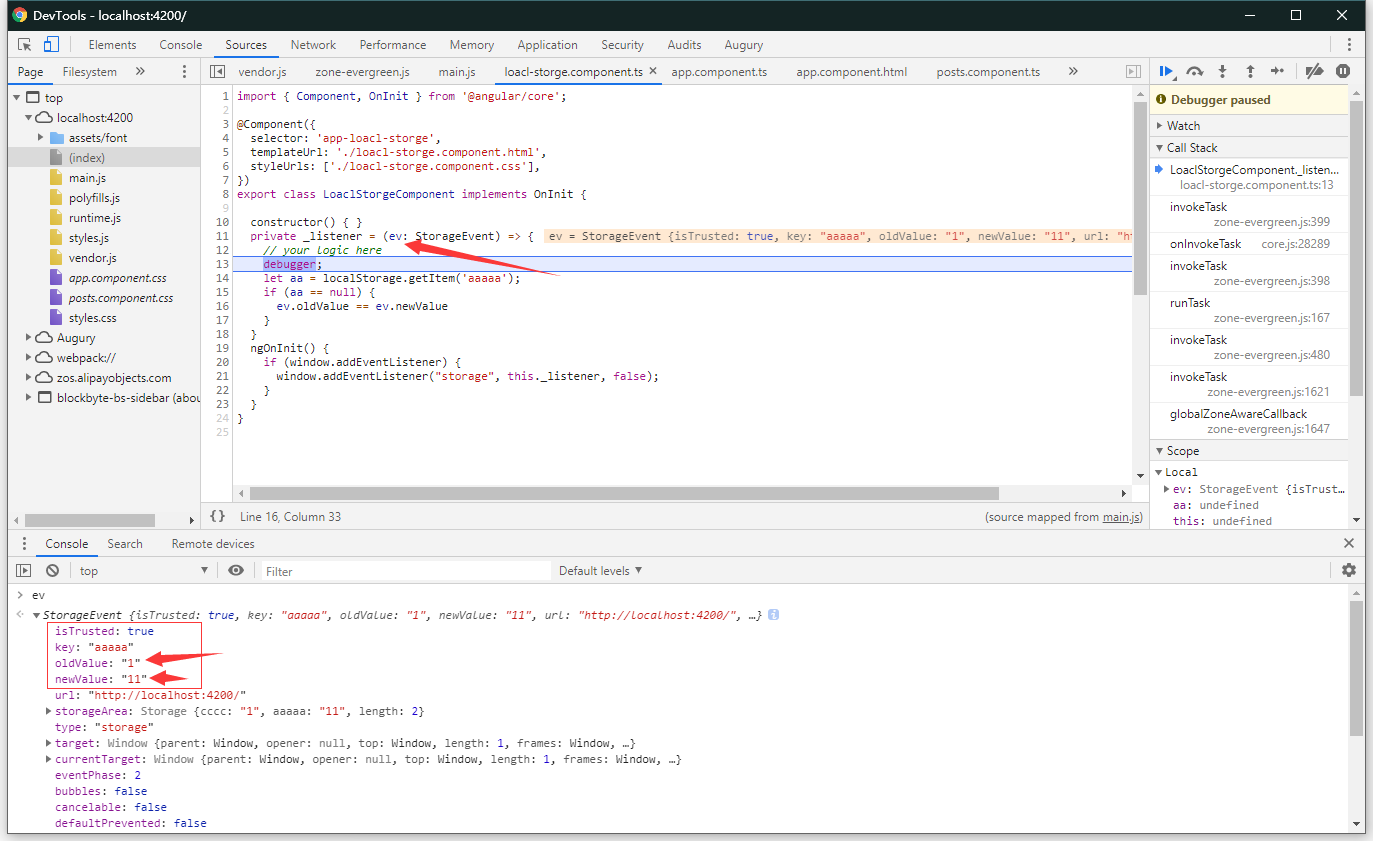Step out of current function

point(1250,71)
